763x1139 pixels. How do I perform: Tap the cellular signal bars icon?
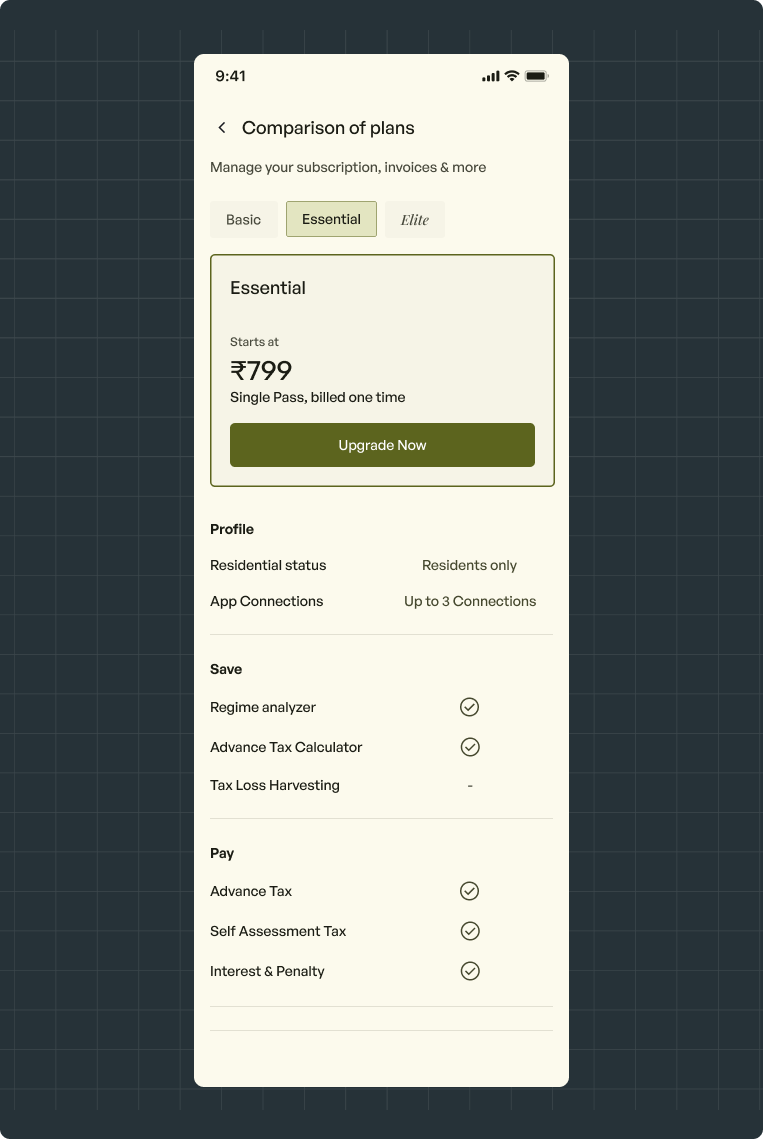pyautogui.click(x=490, y=76)
